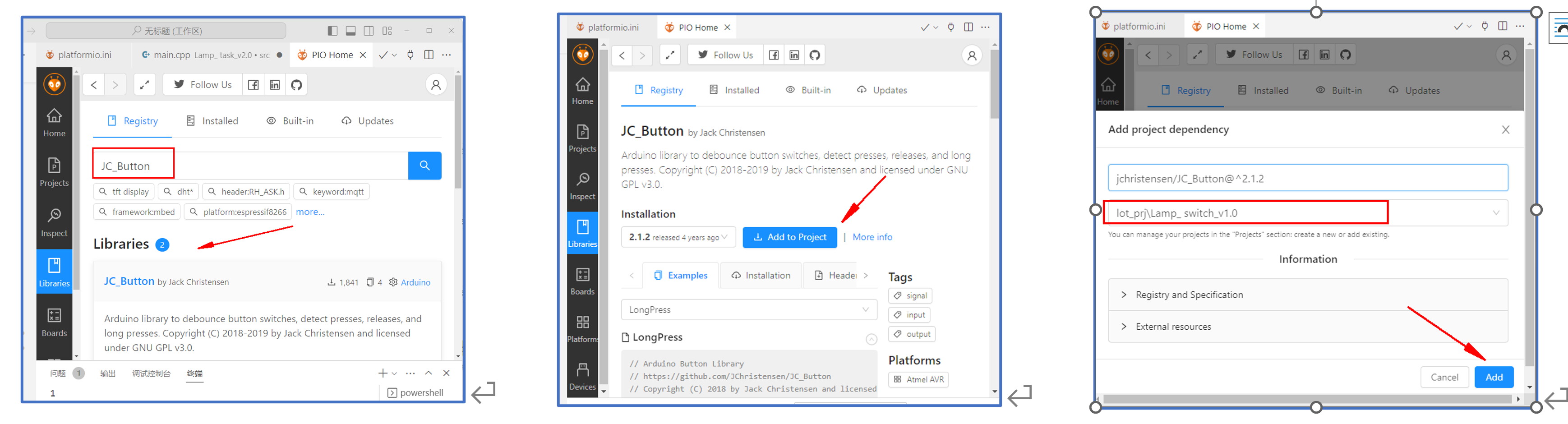Open the new terminal dropdown arrow in the left window
Image resolution: width=1568 pixels, height=424 pixels.
394,373
